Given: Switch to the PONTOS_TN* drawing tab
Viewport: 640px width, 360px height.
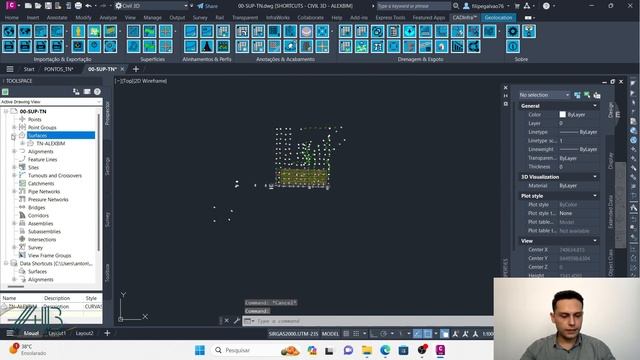Looking at the screenshot, I should [58, 69].
